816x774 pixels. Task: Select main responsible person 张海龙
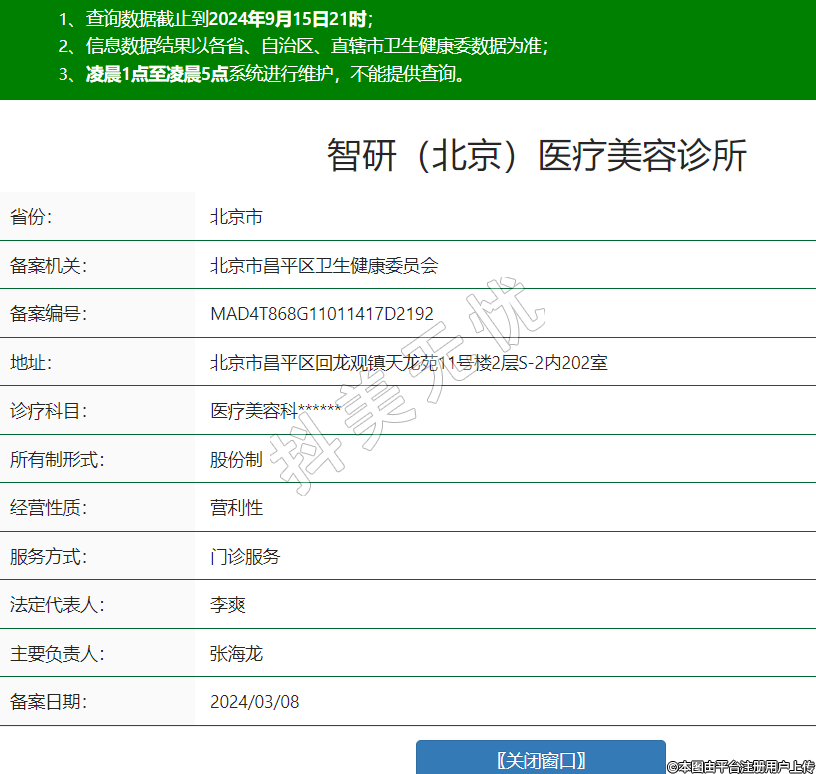[236, 654]
